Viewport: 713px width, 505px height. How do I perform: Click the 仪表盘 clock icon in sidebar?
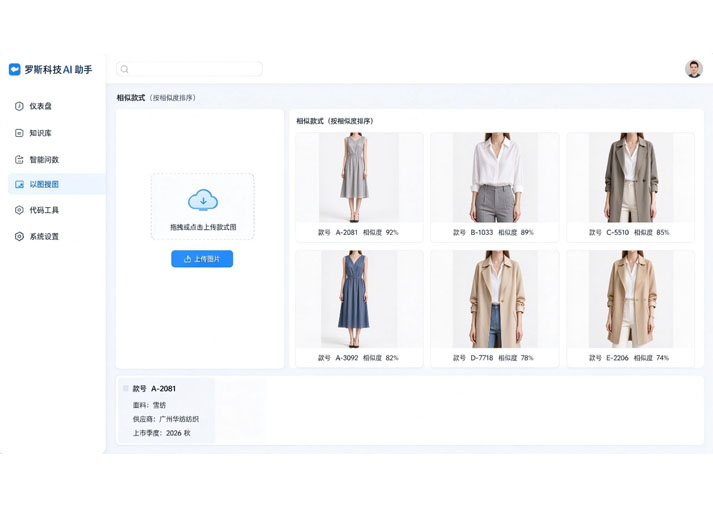click(19, 106)
